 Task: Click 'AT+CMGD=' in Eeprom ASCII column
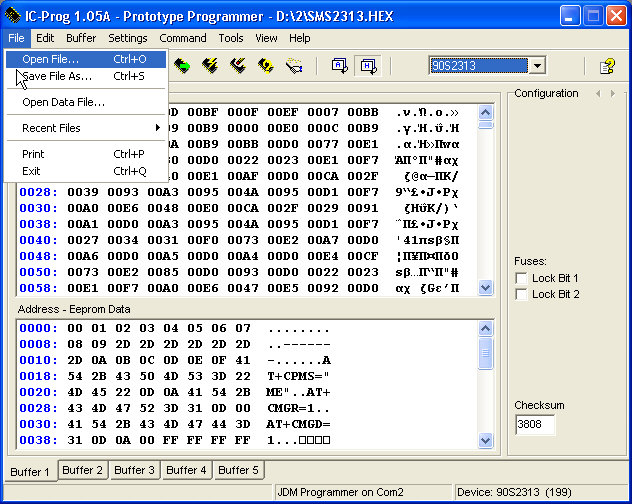pos(298,424)
